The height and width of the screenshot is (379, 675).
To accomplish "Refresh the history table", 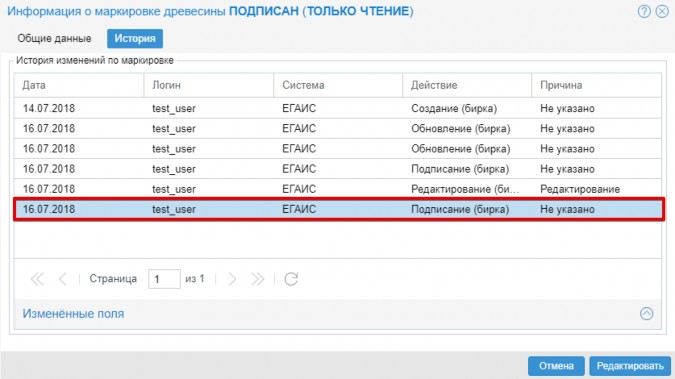I will [x=291, y=279].
